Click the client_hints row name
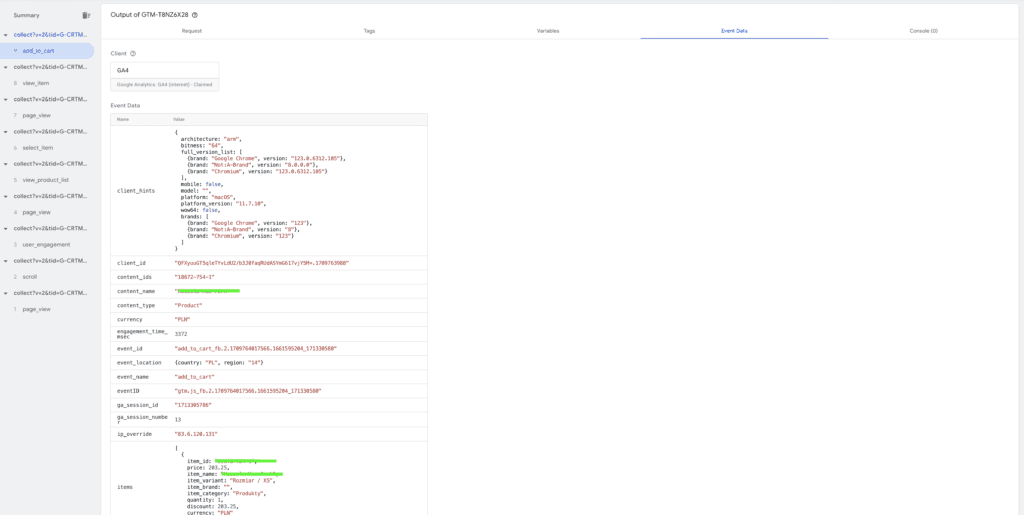This screenshot has width=1024, height=515. coord(135,191)
